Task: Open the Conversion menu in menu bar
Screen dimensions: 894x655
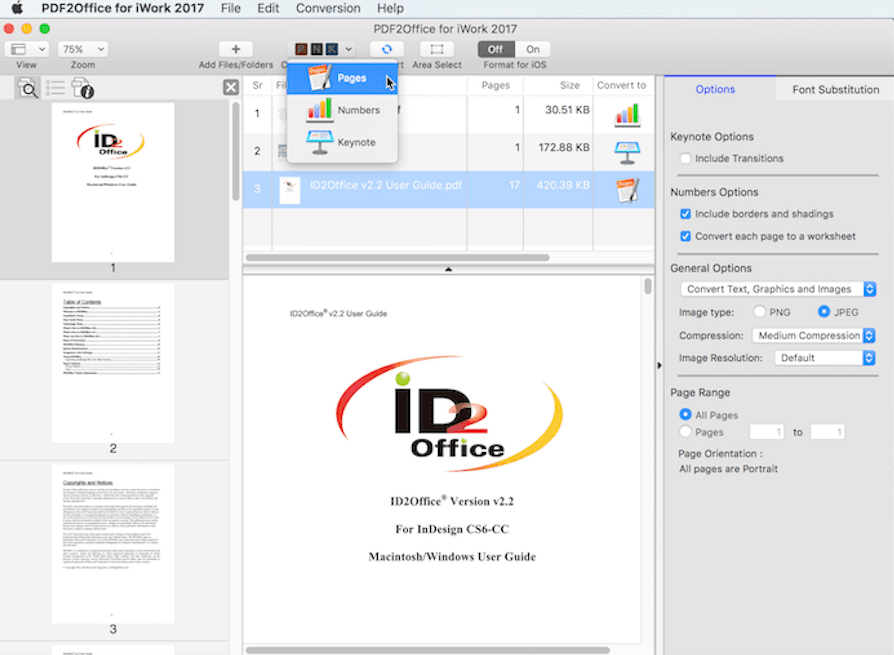Action: point(328,8)
